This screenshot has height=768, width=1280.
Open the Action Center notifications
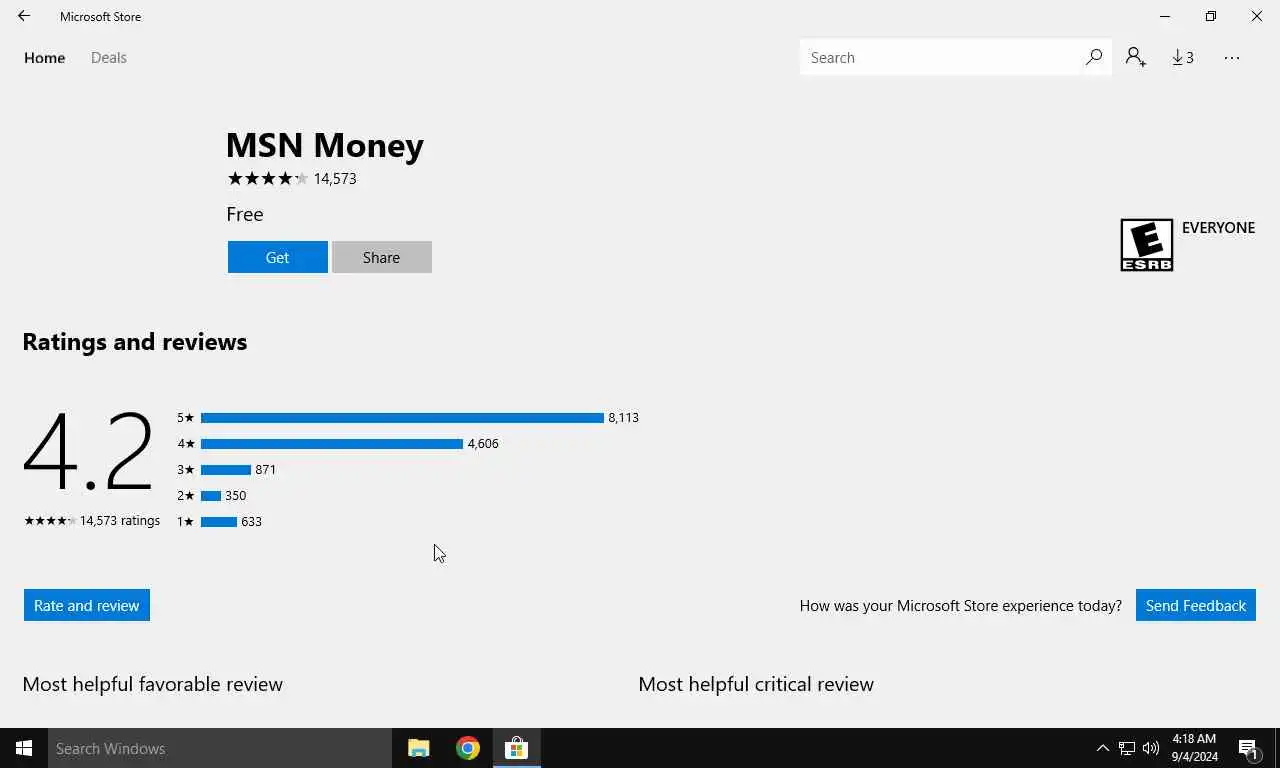pyautogui.click(x=1249, y=748)
